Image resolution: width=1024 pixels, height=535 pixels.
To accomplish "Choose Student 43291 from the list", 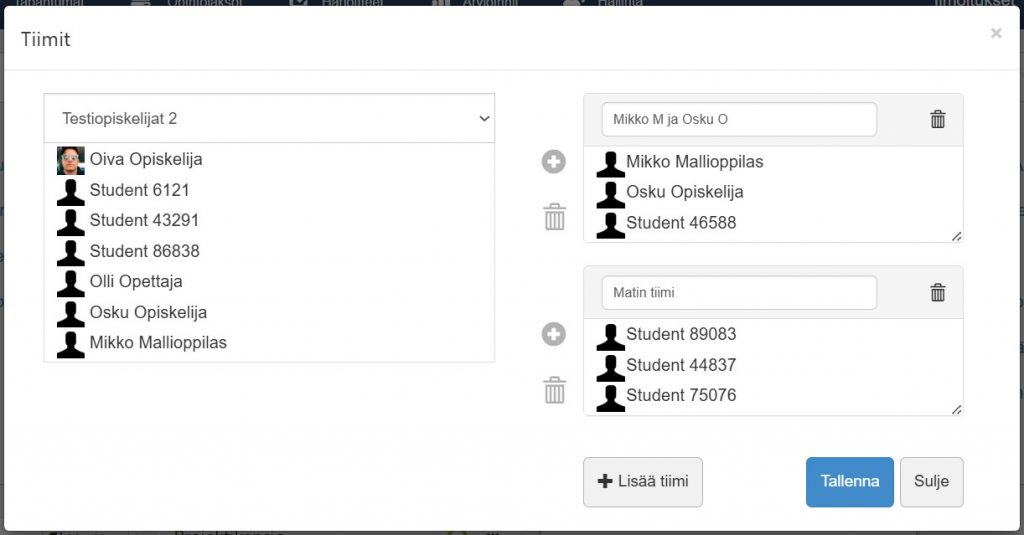I will 144,221.
